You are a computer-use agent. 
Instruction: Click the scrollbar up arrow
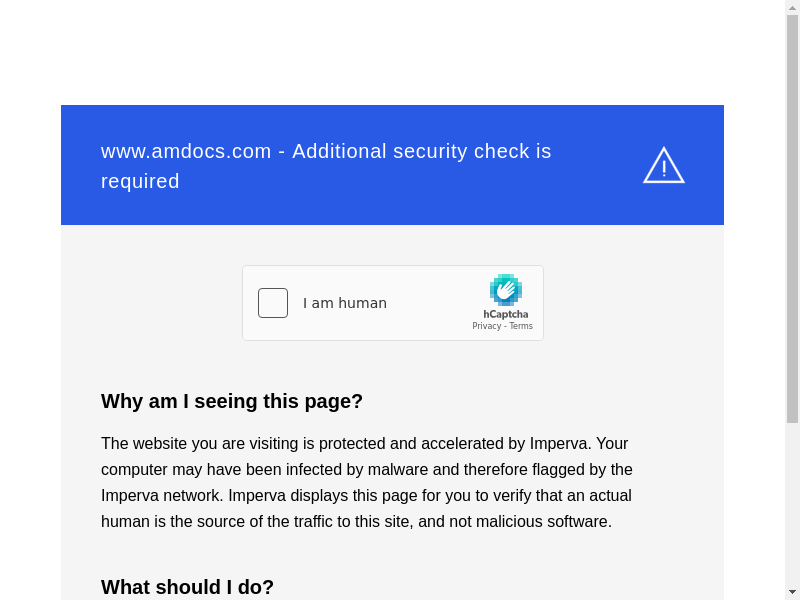pyautogui.click(x=792, y=7)
